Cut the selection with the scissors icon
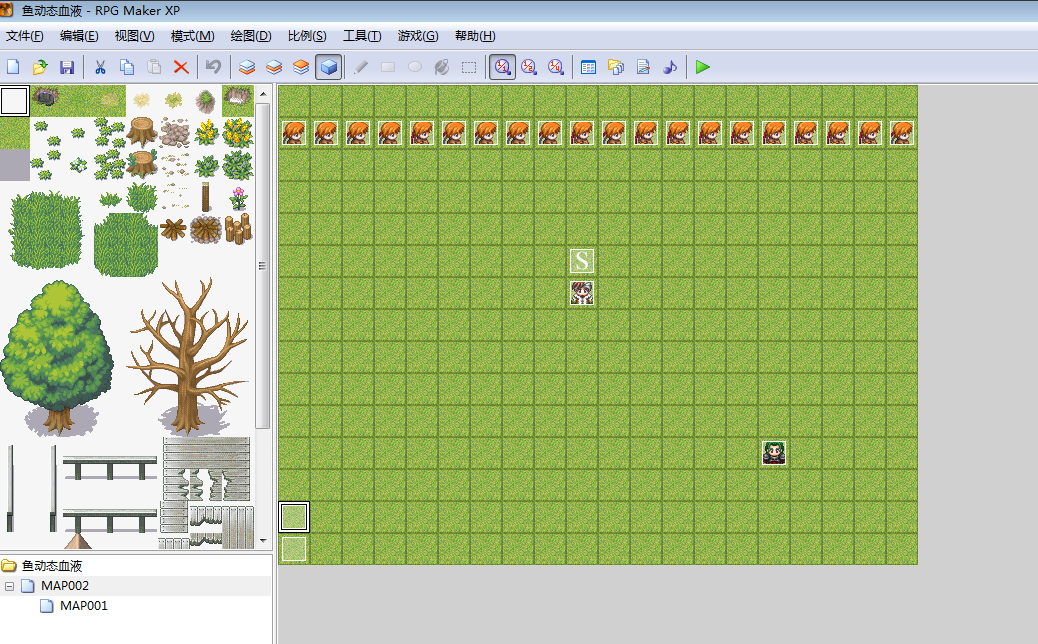Screen dimensions: 1038x644 (x=100, y=67)
